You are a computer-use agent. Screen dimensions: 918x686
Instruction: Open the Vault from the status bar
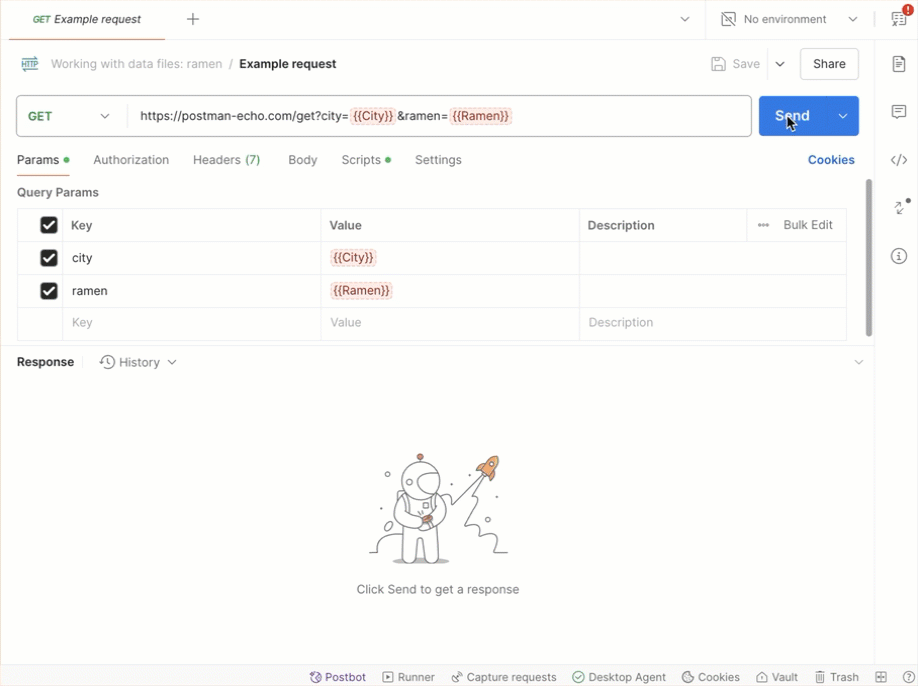[x=777, y=677]
